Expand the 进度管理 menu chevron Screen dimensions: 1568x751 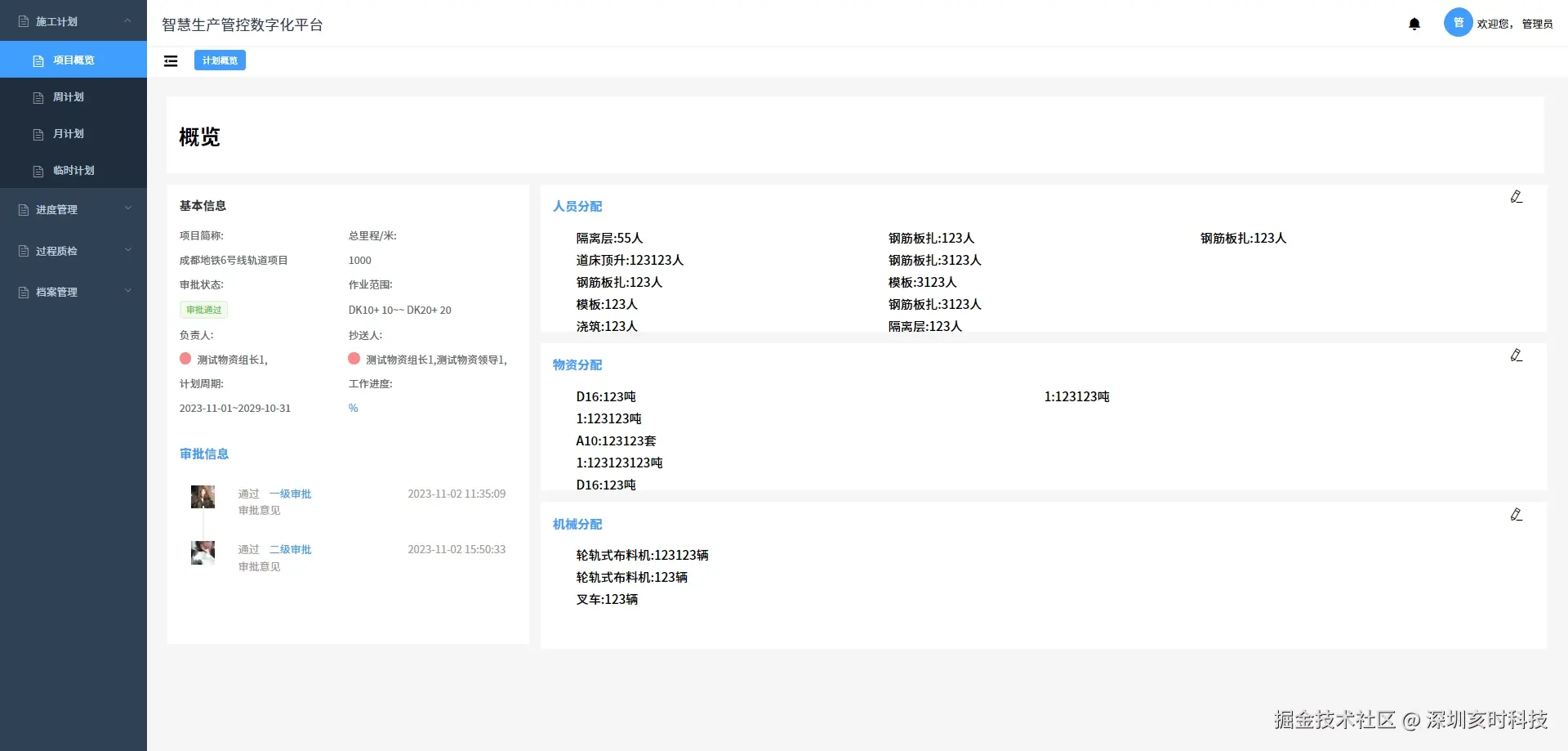128,209
